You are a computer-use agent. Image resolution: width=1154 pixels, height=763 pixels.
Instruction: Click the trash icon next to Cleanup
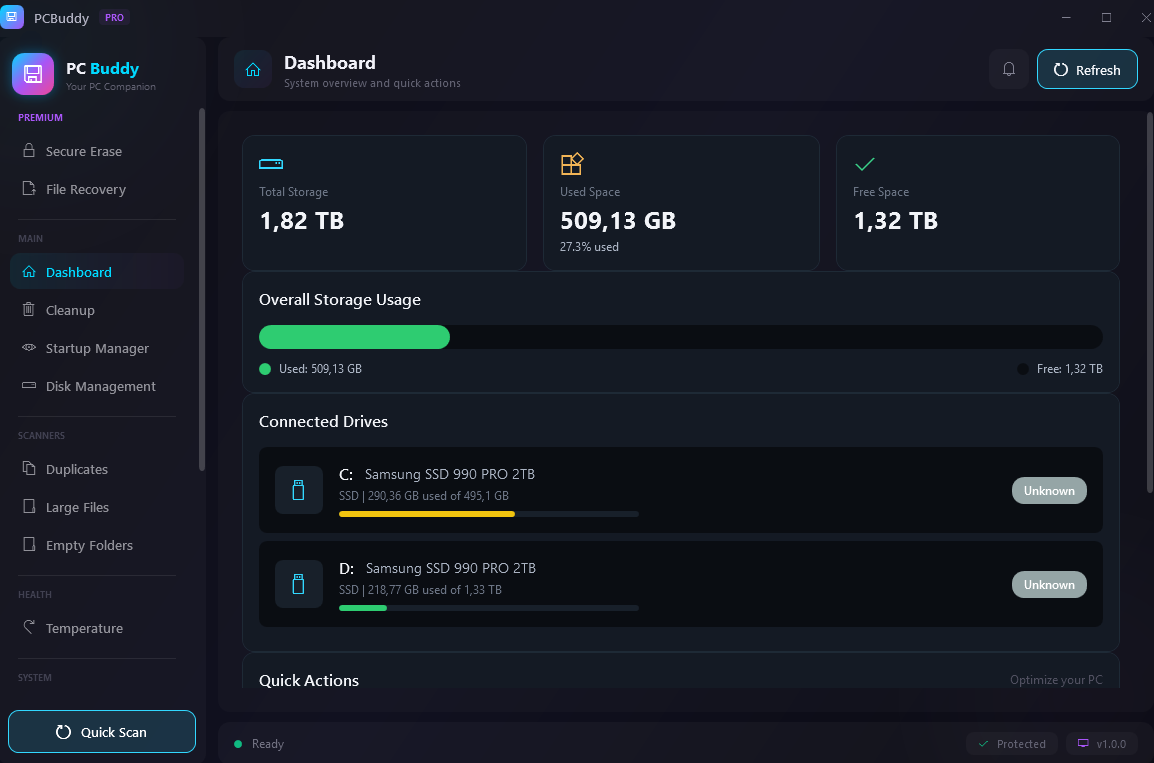31,310
